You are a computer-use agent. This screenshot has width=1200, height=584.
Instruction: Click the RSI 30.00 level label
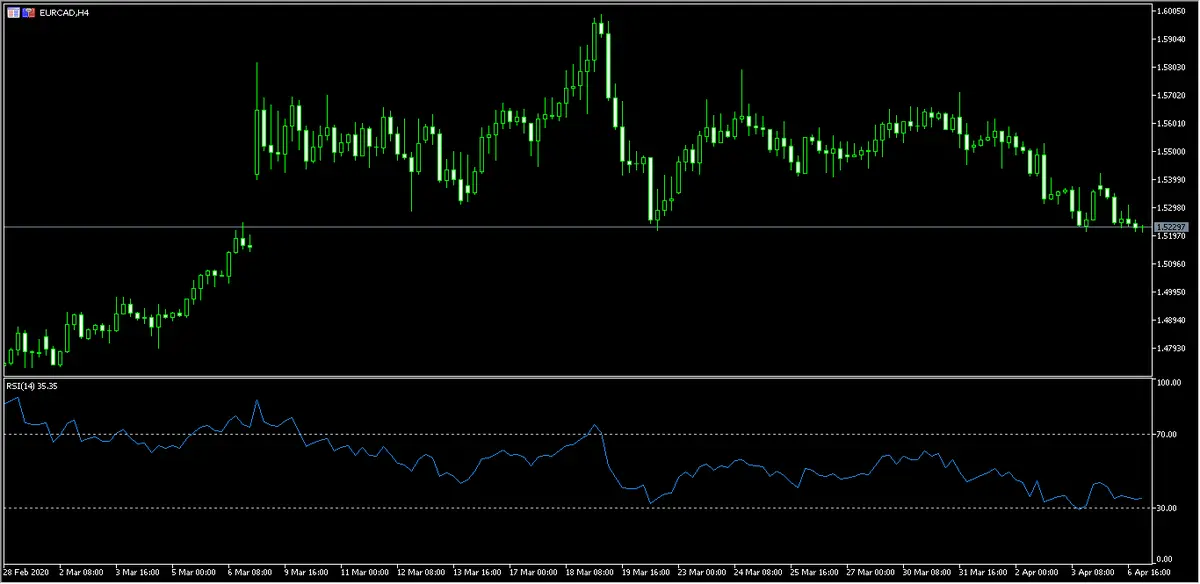(x=1165, y=508)
